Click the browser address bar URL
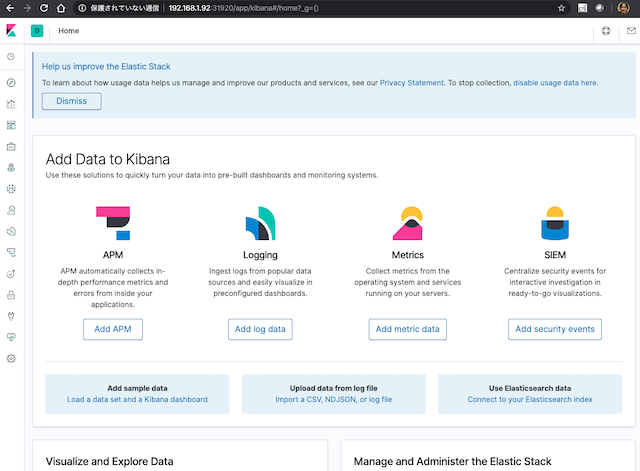The width and height of the screenshot is (640, 471). (x=243, y=8)
